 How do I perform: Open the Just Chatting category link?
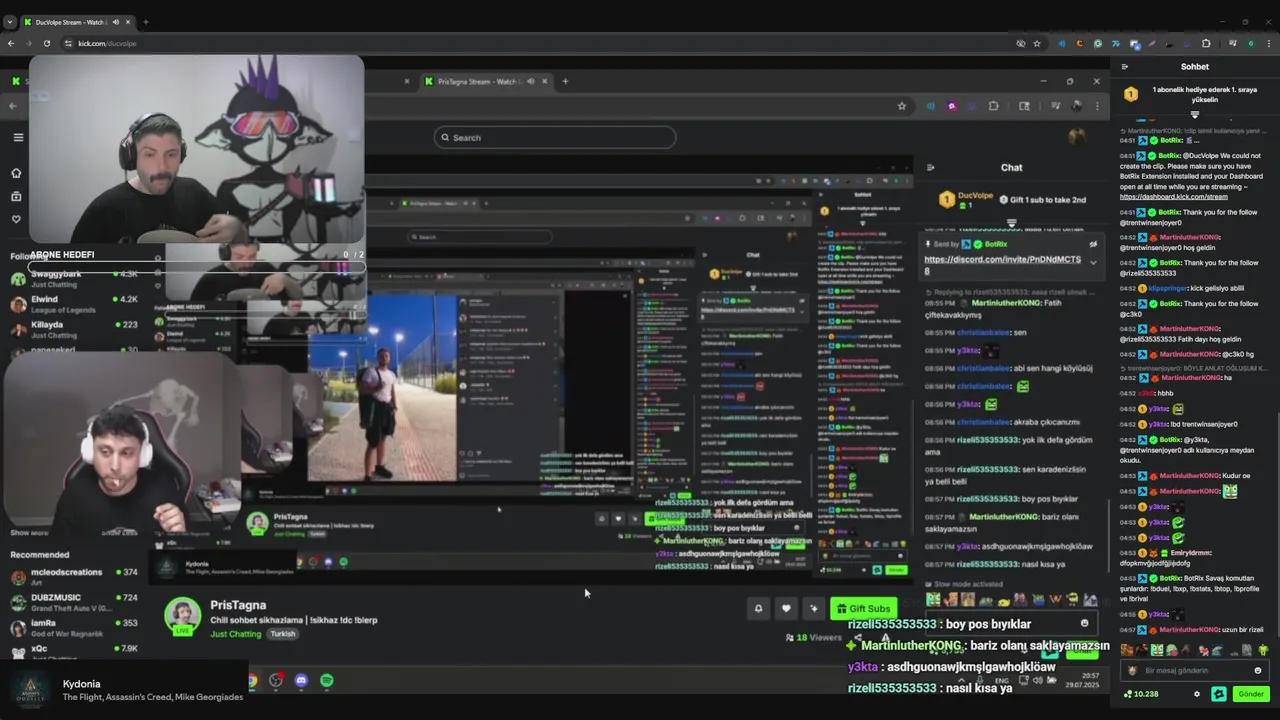click(236, 634)
